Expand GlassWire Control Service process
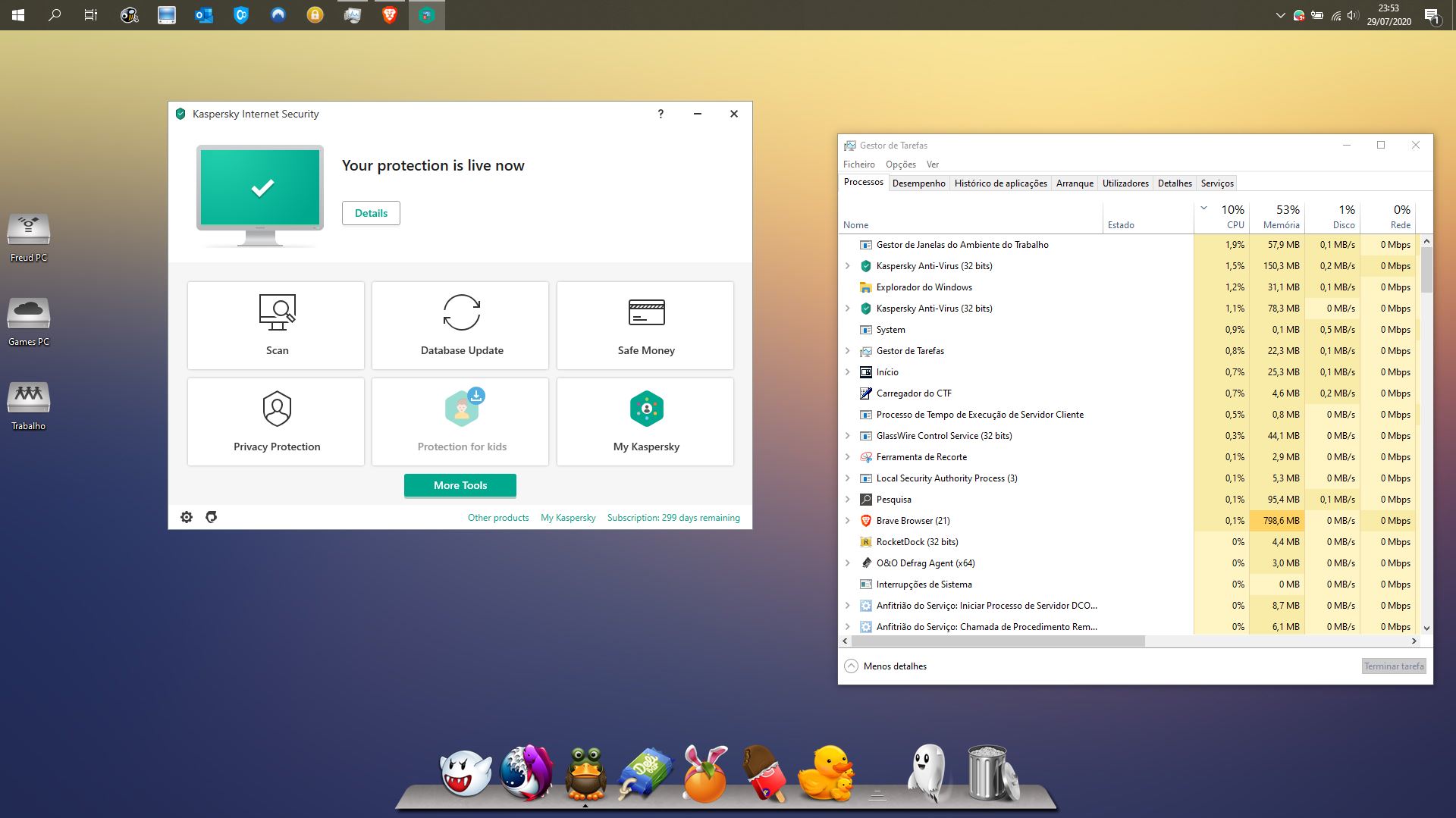This screenshot has height=818, width=1456. pyautogui.click(x=848, y=436)
